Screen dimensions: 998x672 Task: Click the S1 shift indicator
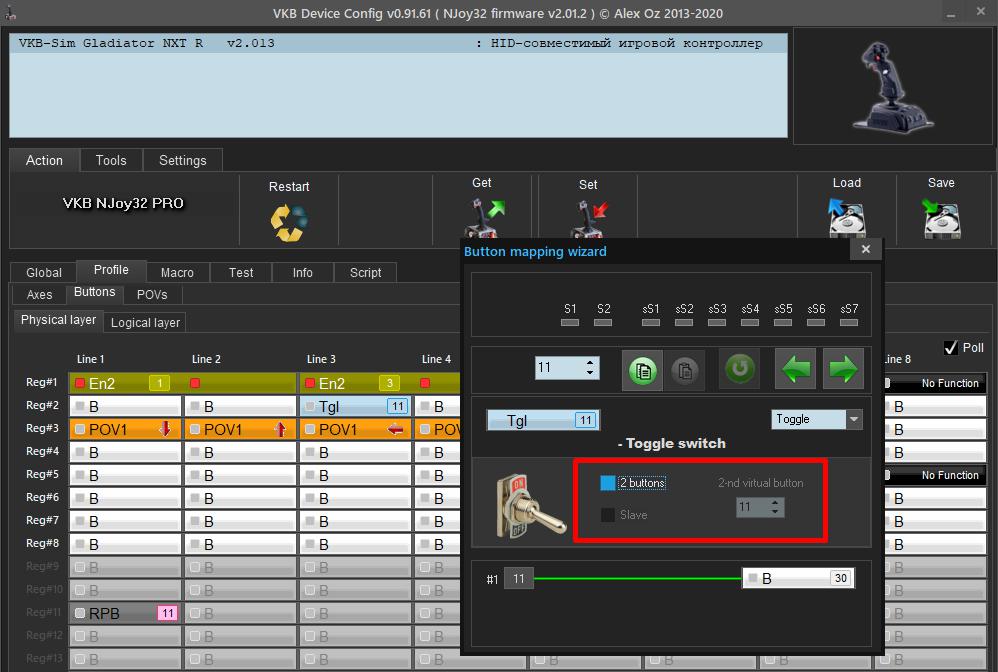(570, 323)
